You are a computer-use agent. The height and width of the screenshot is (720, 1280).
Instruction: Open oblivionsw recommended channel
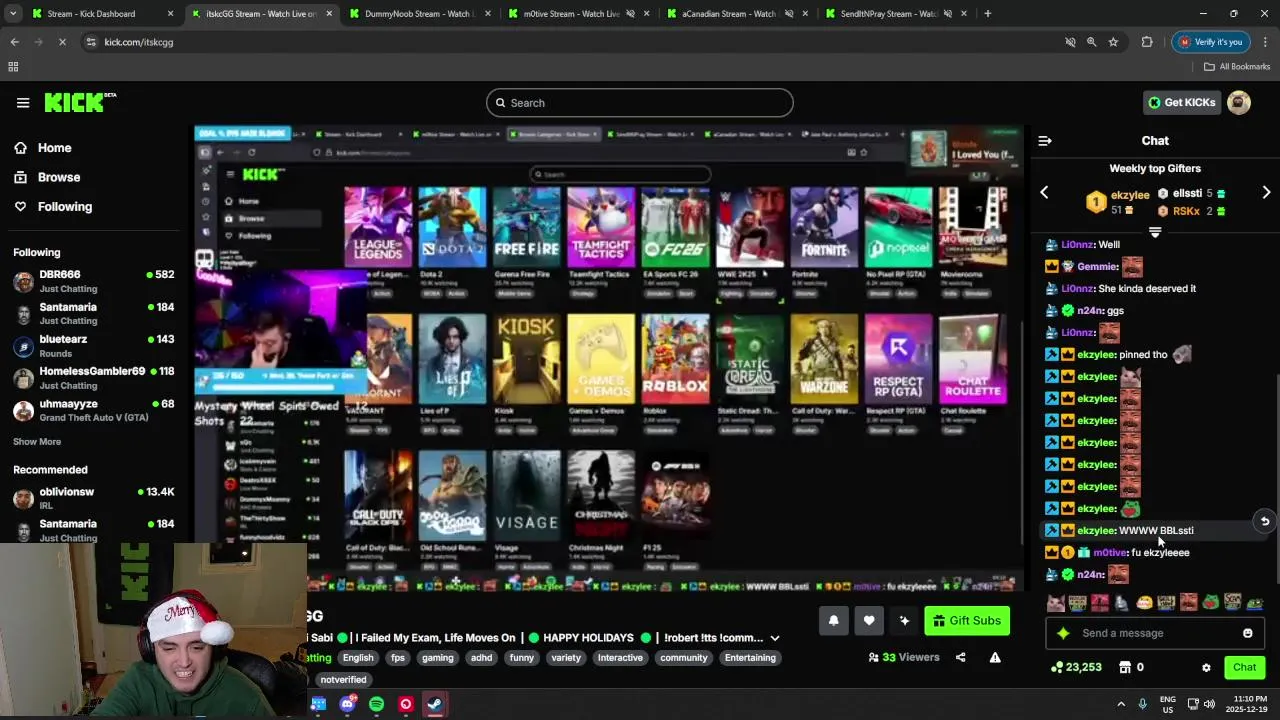click(x=94, y=498)
